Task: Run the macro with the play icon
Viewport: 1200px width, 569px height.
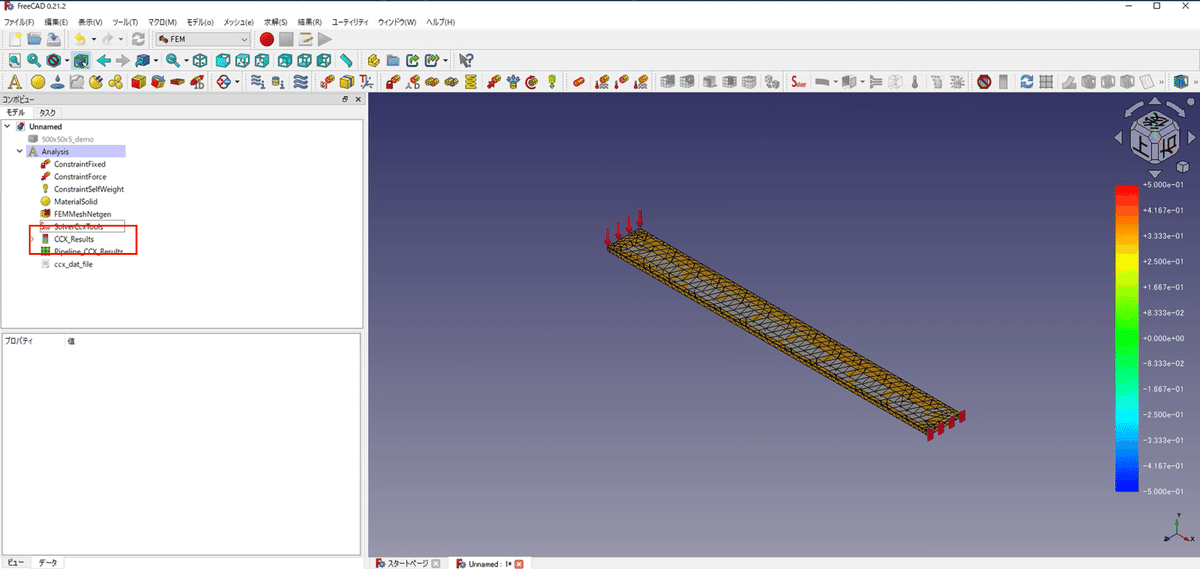Action: pos(325,39)
